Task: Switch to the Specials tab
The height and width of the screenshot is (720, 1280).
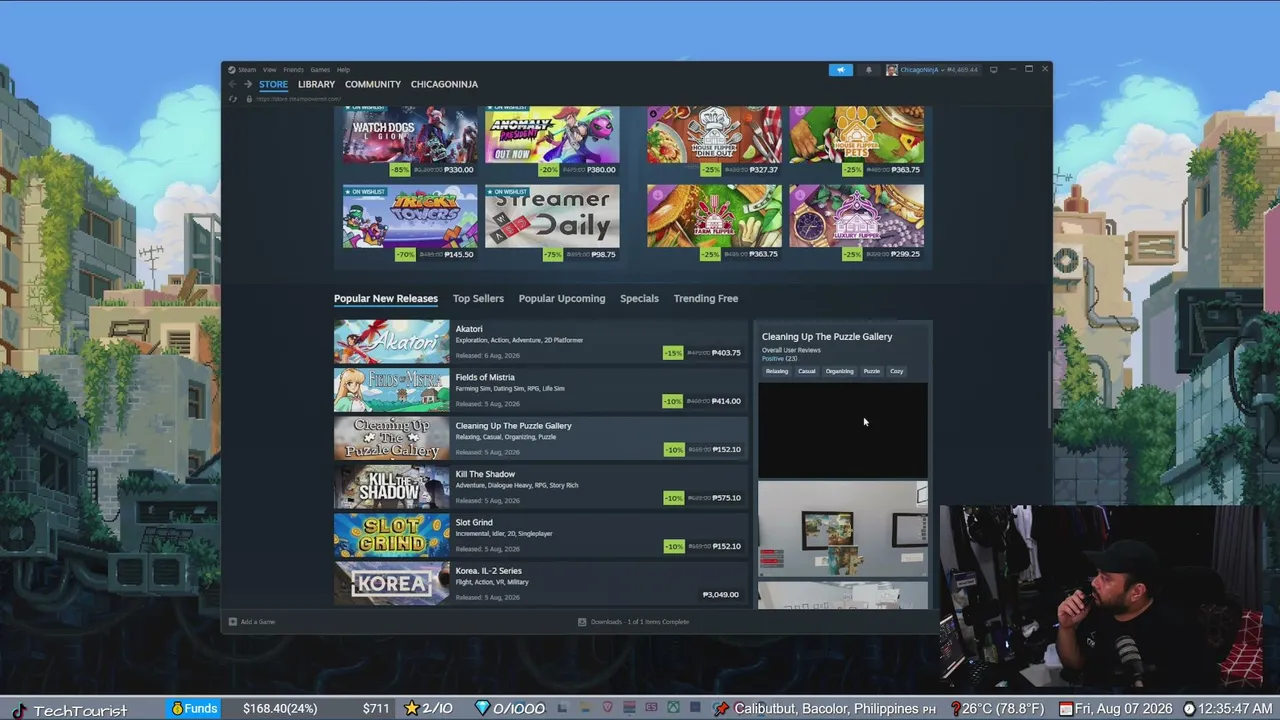Action: point(639,298)
